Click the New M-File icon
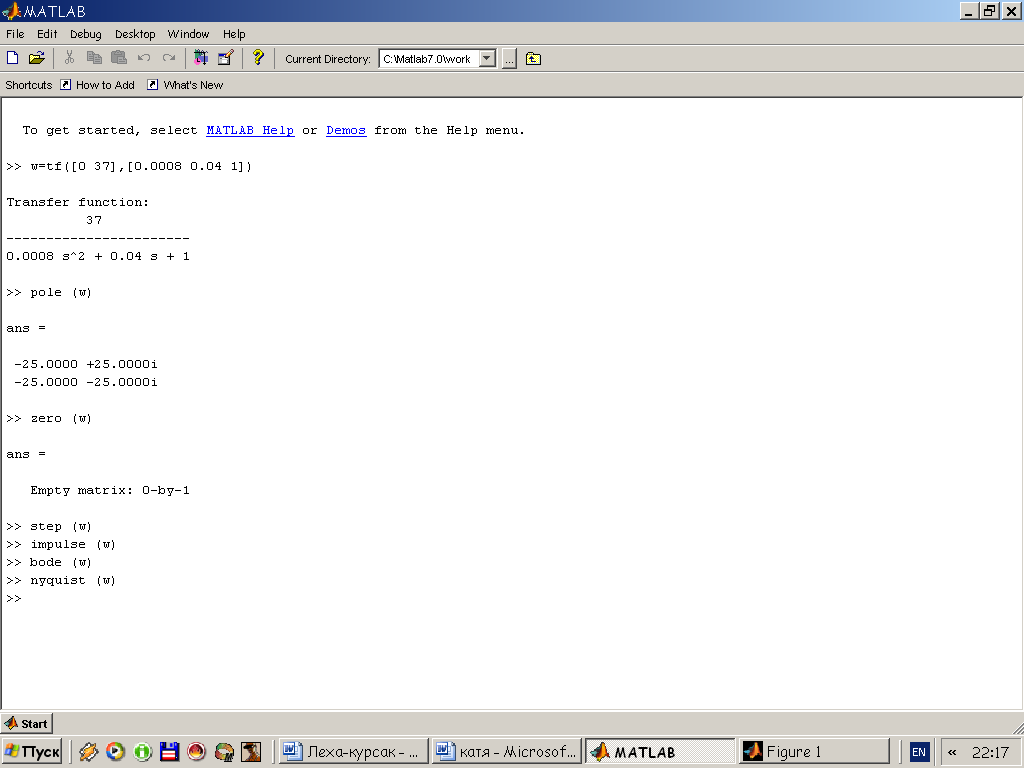 point(12,58)
